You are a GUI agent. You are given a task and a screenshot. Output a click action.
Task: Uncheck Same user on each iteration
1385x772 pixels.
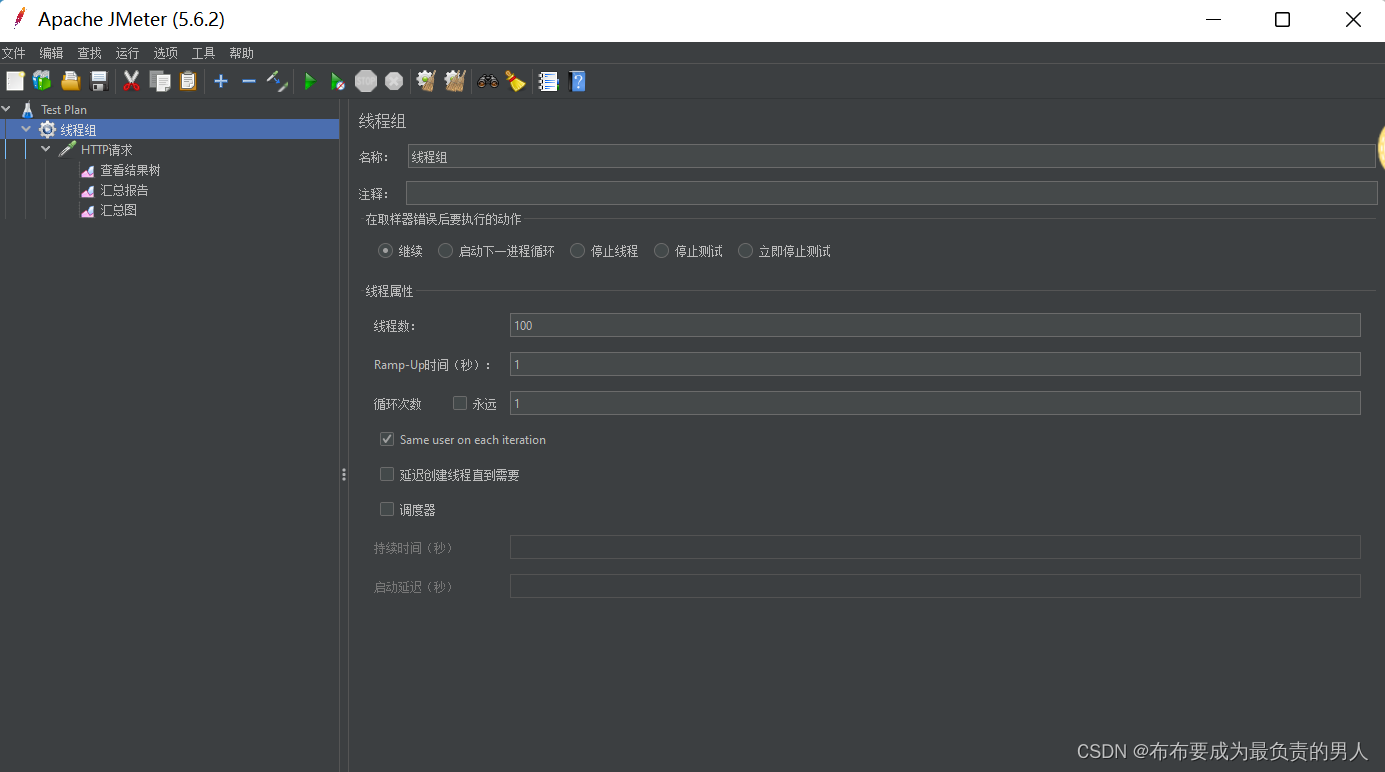(387, 439)
